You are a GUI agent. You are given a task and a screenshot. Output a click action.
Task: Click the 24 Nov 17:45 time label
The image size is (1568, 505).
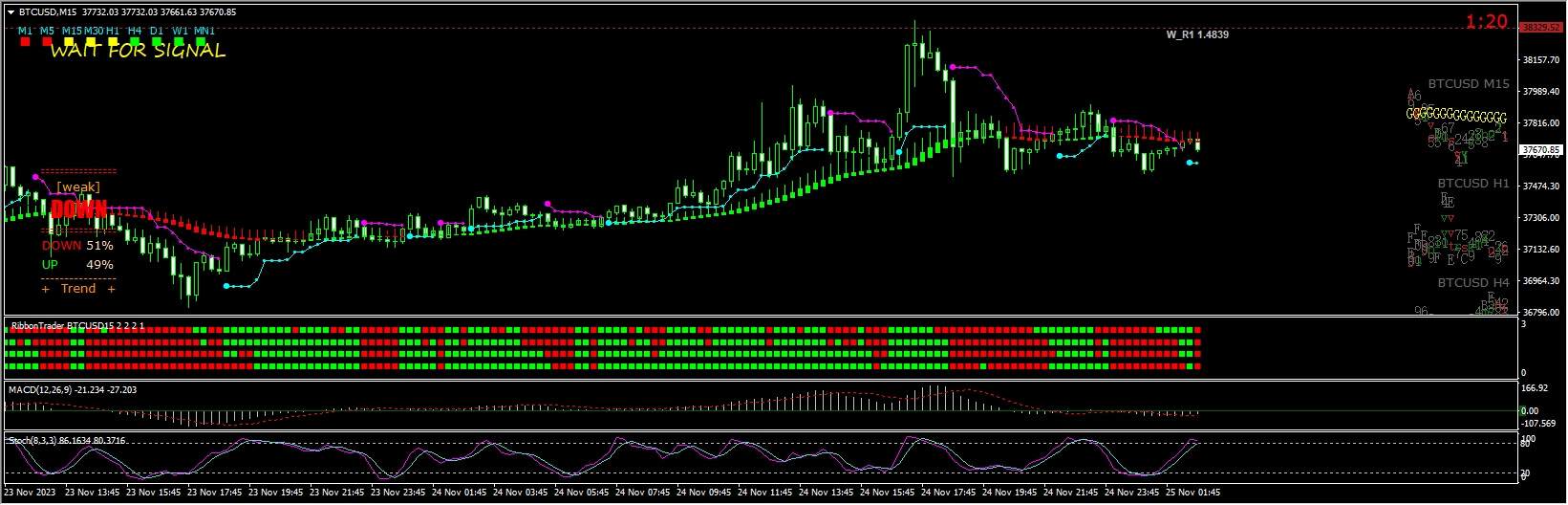[949, 494]
